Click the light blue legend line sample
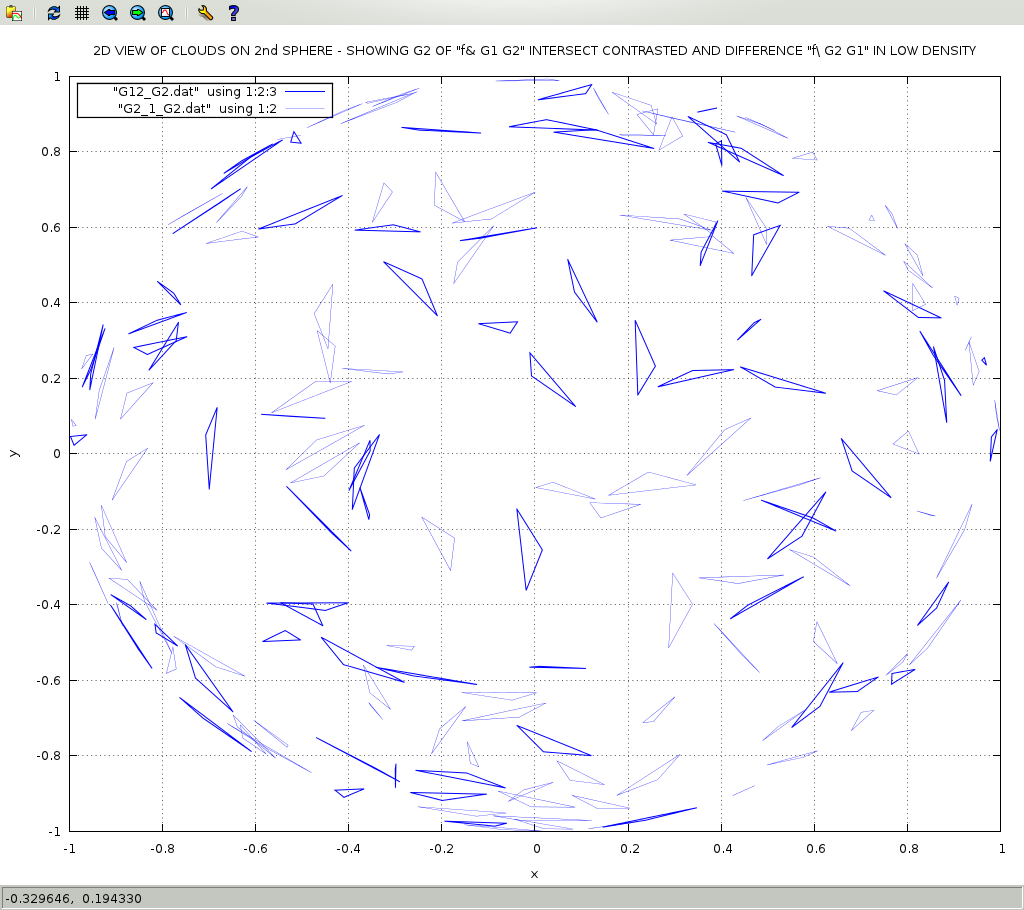1024x910 pixels. click(306, 107)
